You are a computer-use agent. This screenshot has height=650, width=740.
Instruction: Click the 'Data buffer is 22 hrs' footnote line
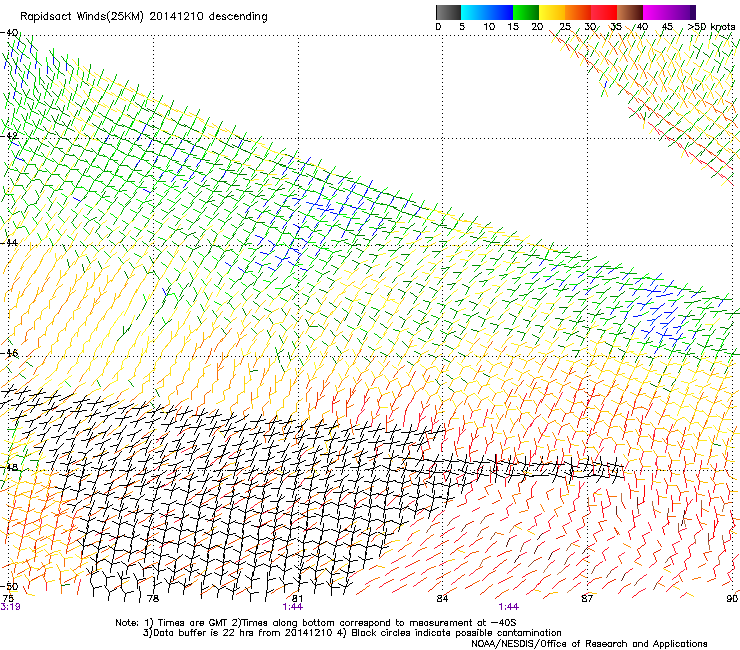pyautogui.click(x=352, y=633)
